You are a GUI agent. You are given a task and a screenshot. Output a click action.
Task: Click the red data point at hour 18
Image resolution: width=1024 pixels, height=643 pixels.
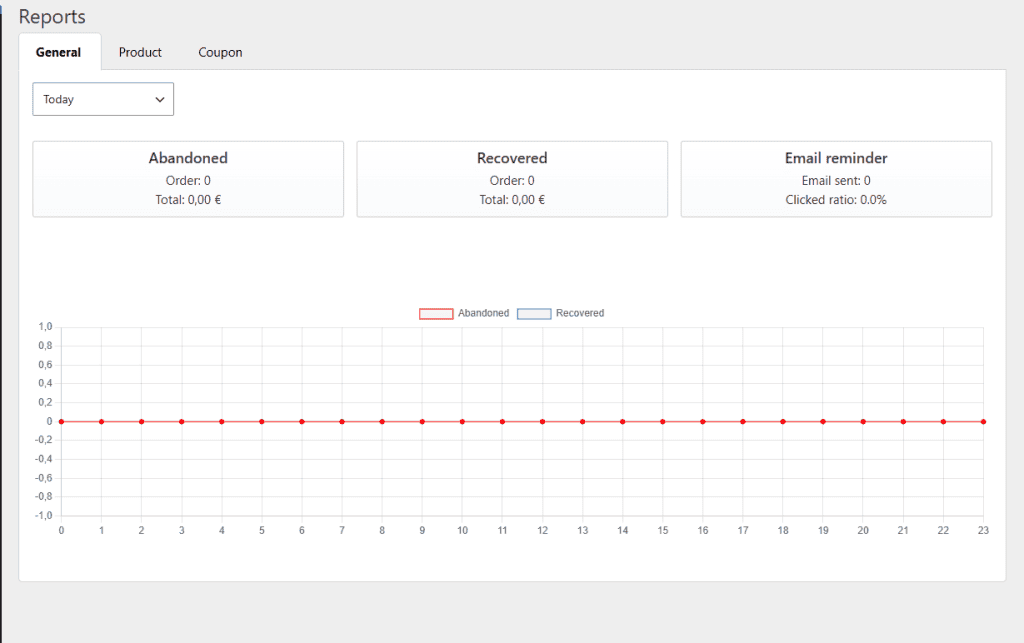tap(783, 422)
